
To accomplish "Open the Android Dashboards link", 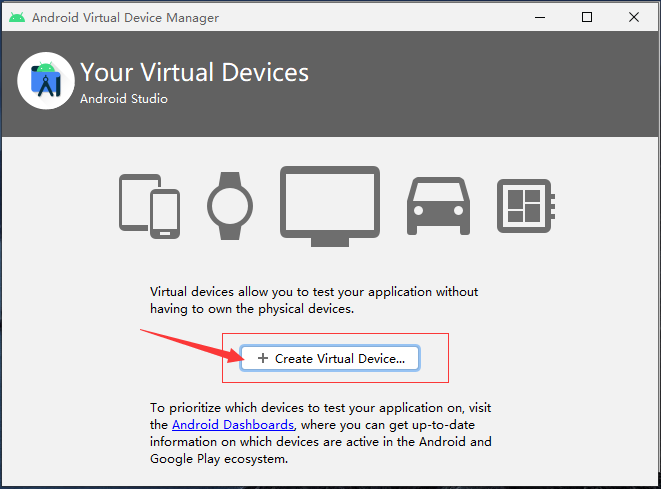I will (233, 425).
